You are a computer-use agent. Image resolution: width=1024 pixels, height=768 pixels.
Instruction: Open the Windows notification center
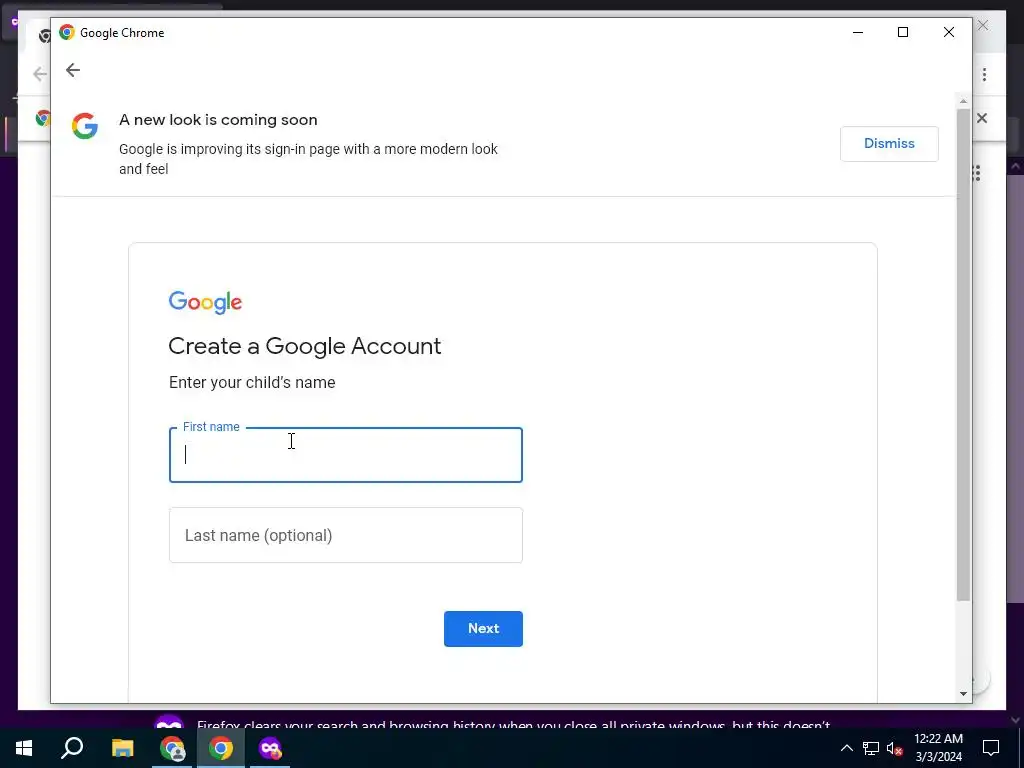point(991,748)
